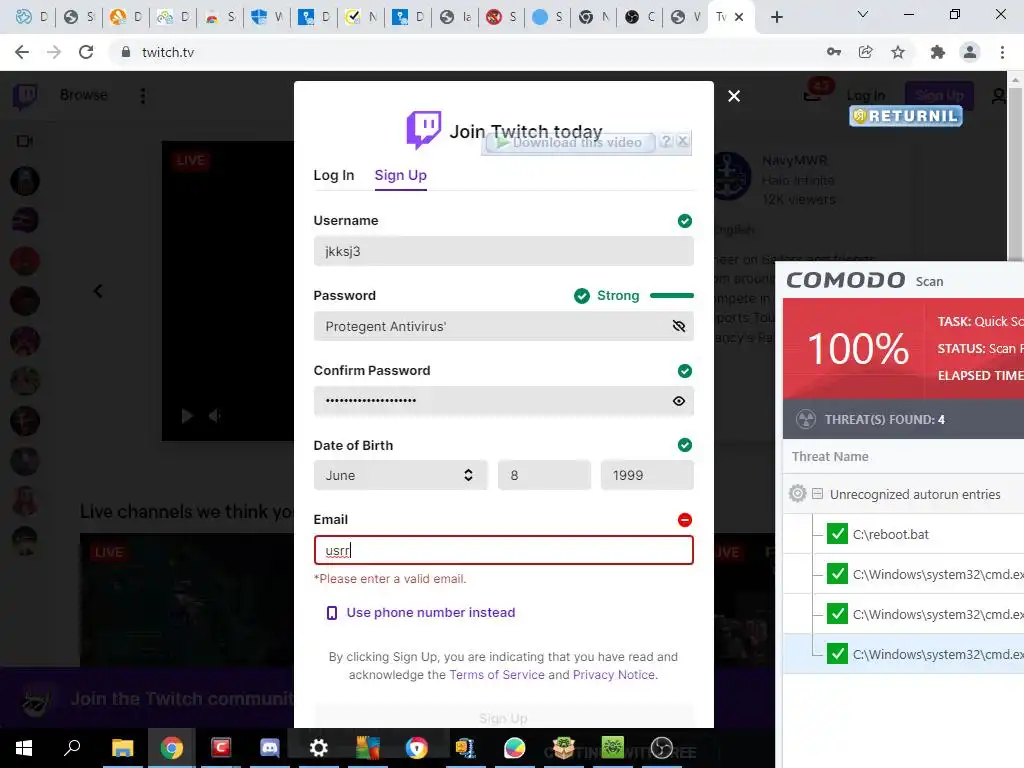Unmute the featured stream volume icon
This screenshot has width=1024, height=768.
pyautogui.click(x=215, y=416)
